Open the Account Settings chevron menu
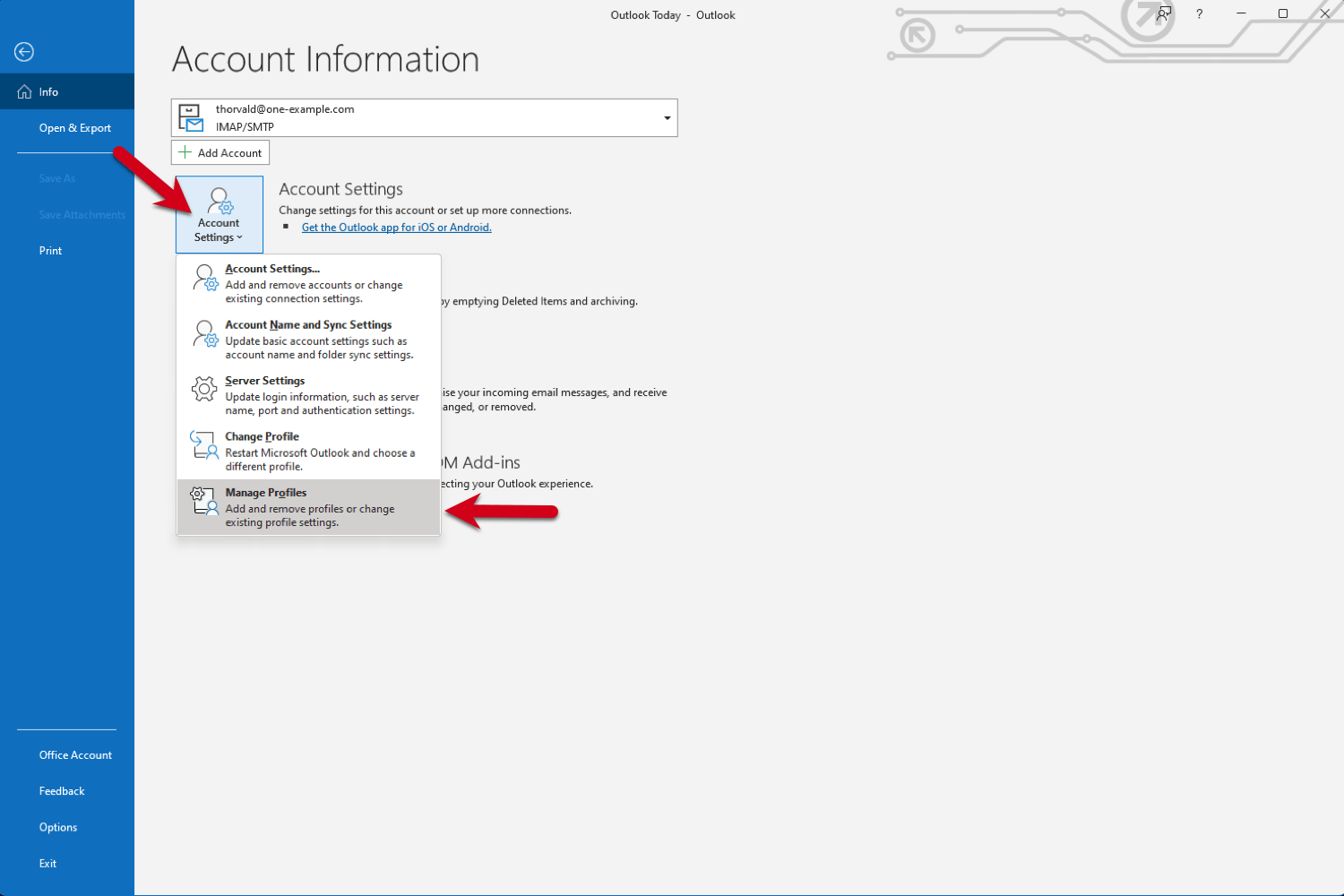Screen dimensions: 1344x896 (x=240, y=237)
